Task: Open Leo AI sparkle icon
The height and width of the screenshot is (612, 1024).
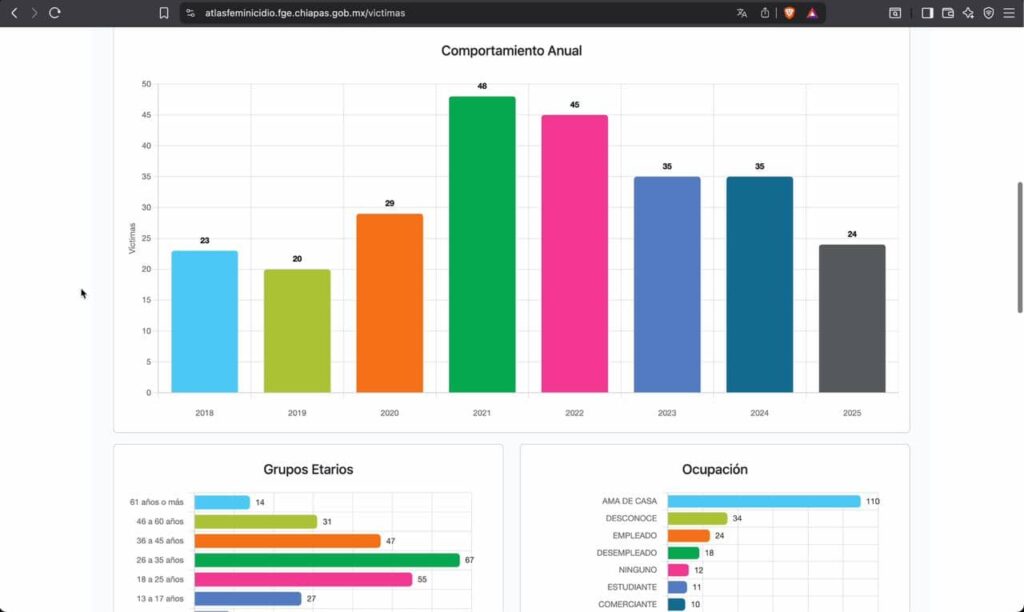Action: 968,13
